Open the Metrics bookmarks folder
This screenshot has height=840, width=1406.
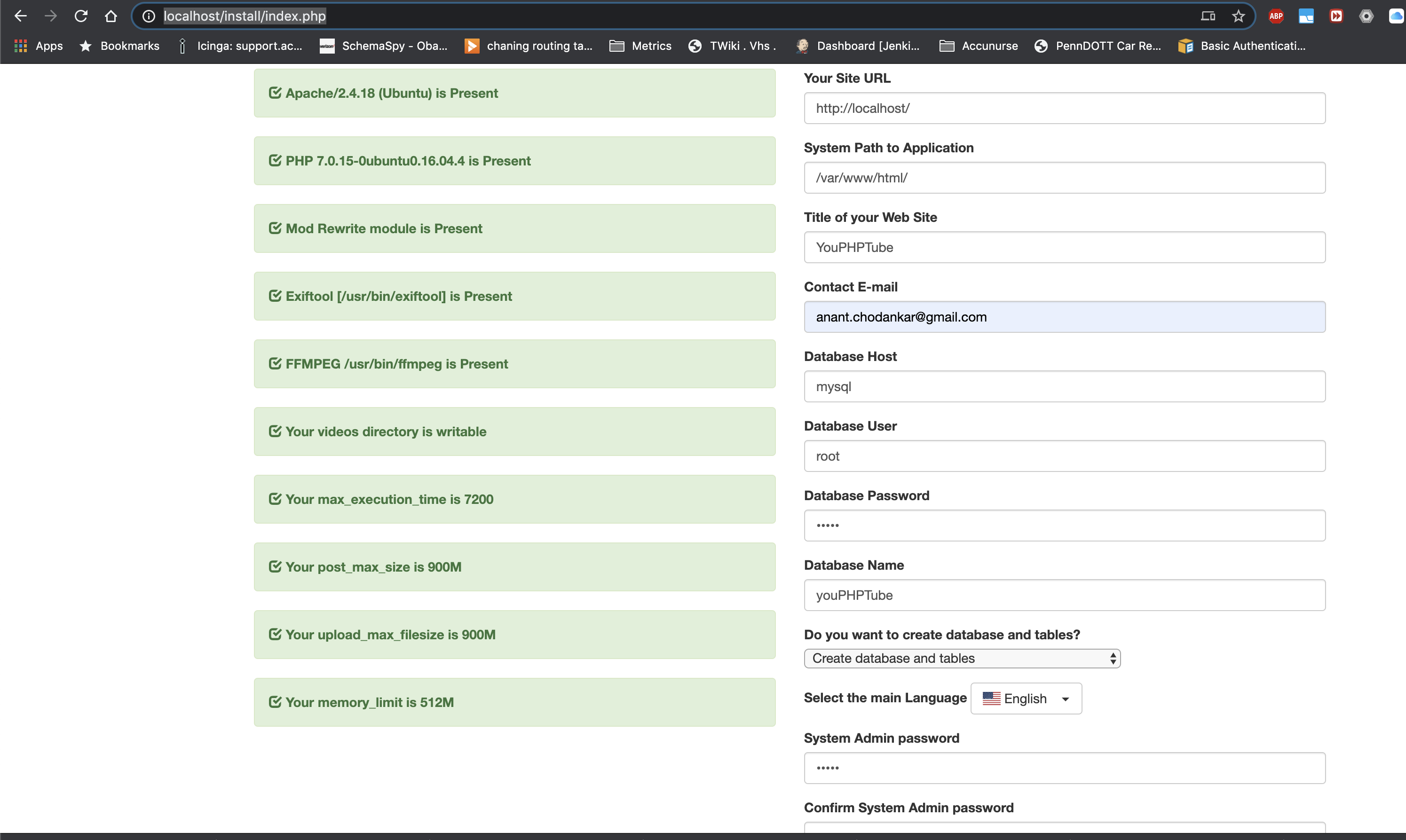click(x=640, y=46)
